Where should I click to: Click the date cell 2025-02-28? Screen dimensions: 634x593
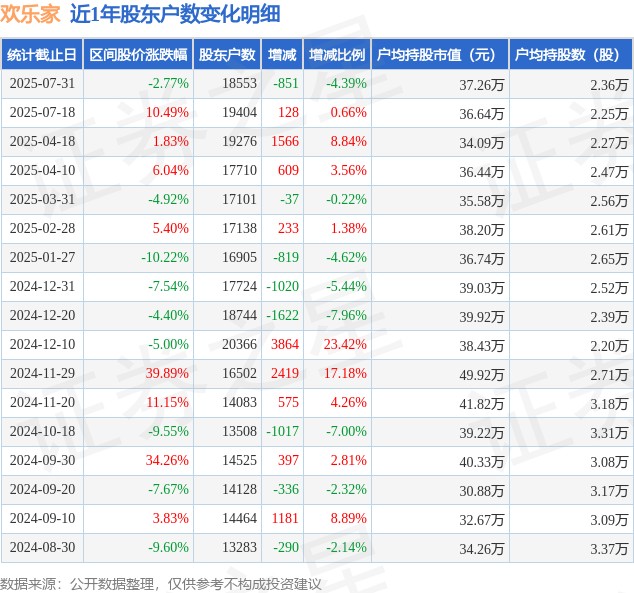(x=42, y=228)
